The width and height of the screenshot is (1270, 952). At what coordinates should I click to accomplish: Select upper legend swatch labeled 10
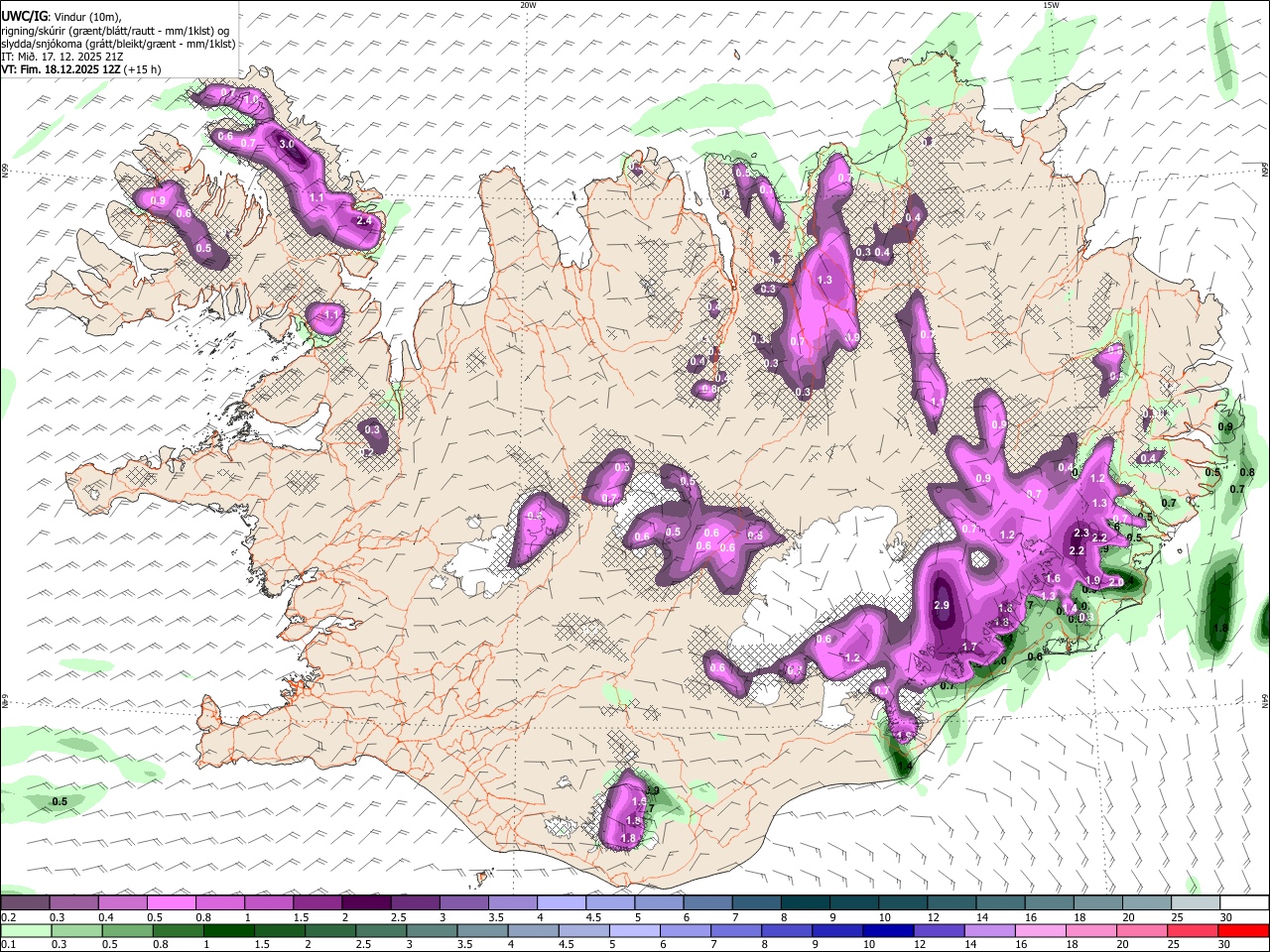pyautogui.click(x=903, y=902)
